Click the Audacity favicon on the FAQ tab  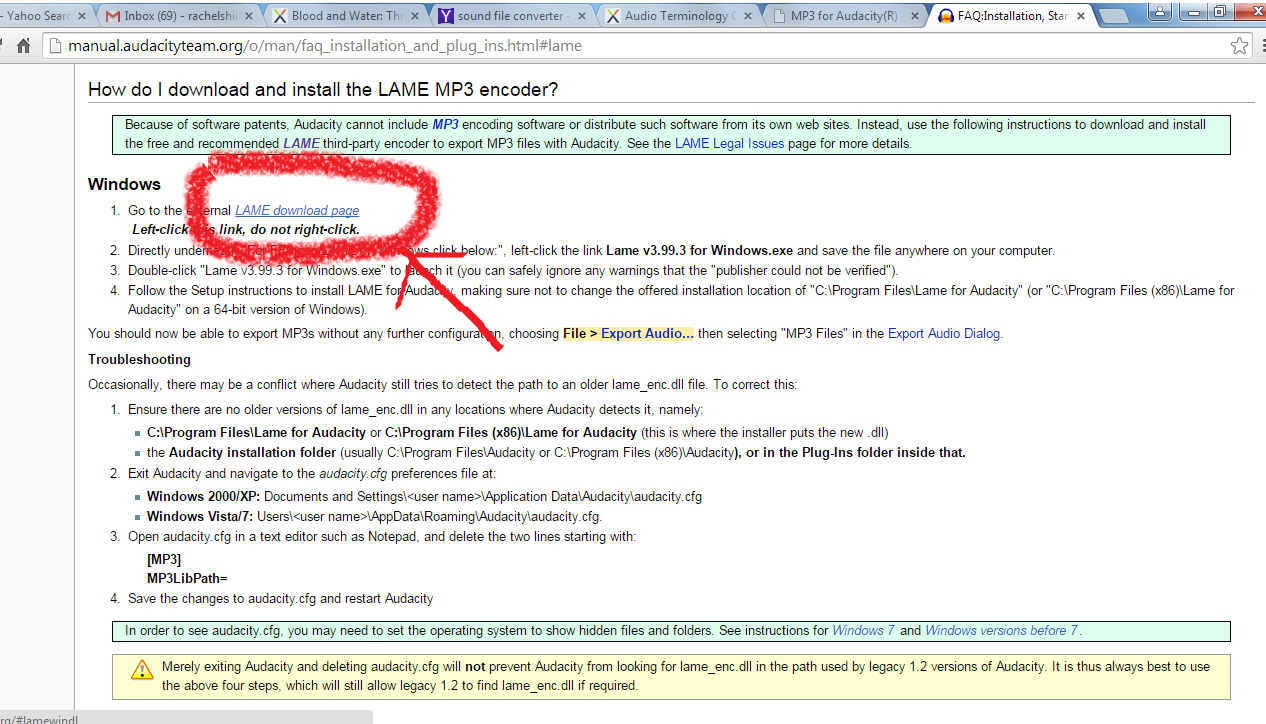click(946, 16)
